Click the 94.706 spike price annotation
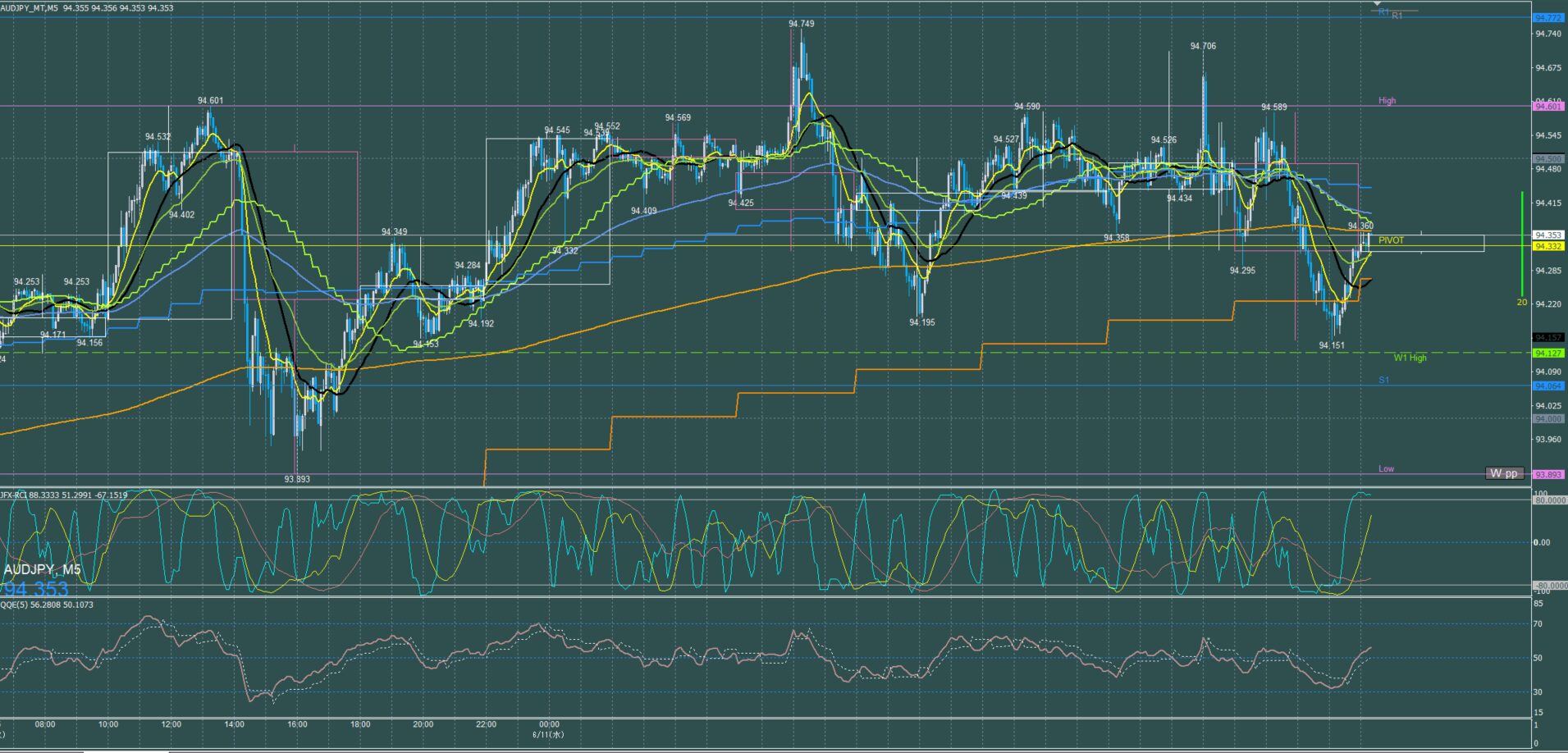The width and height of the screenshot is (1568, 753). pos(1203,46)
